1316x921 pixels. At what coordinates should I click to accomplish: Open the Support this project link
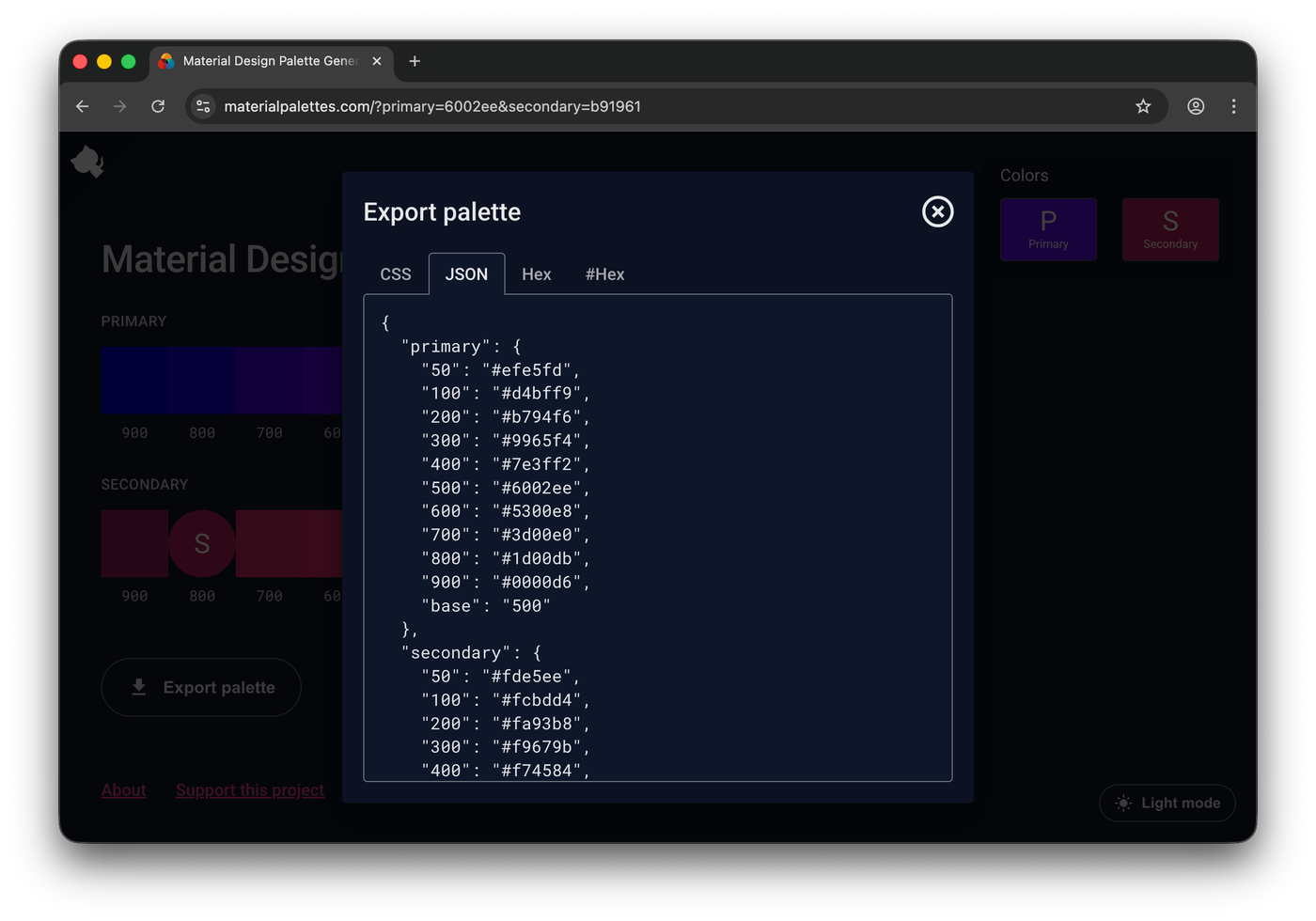(x=249, y=790)
